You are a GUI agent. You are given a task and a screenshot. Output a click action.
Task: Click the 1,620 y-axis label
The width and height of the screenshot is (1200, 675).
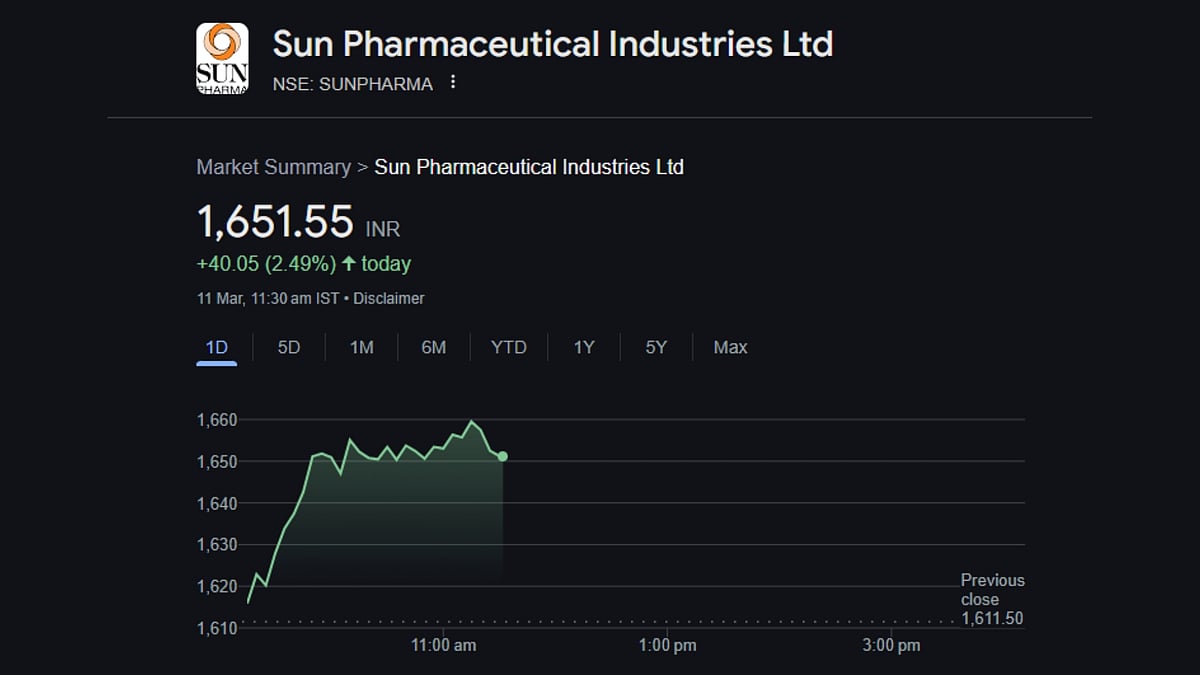tap(217, 586)
